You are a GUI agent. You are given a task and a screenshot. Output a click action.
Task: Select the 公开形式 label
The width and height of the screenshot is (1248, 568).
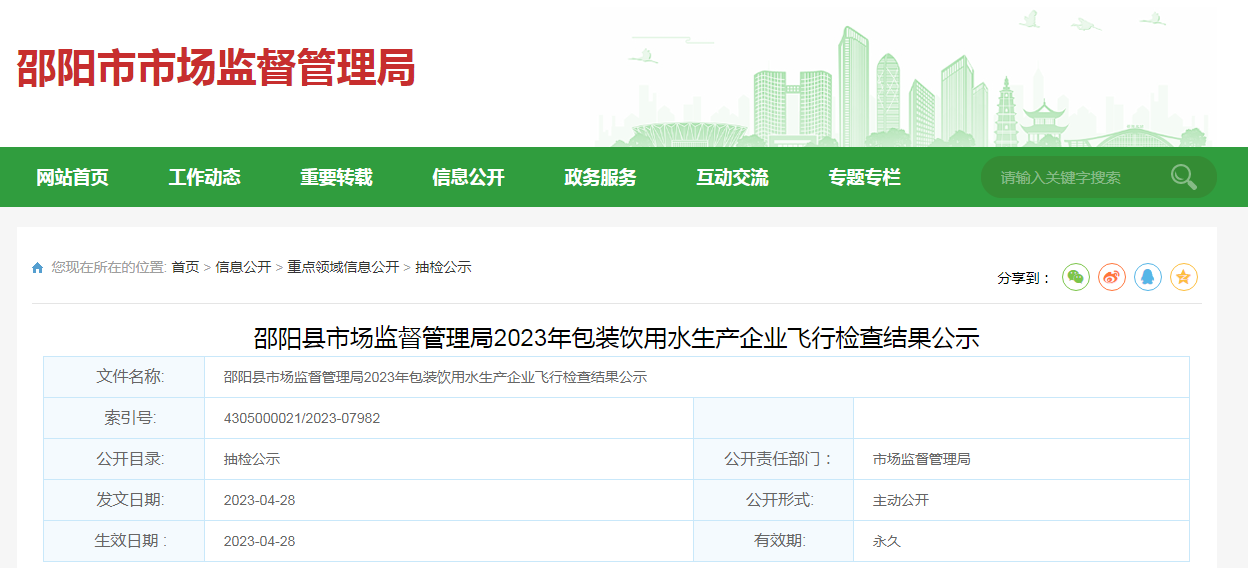[779, 500]
